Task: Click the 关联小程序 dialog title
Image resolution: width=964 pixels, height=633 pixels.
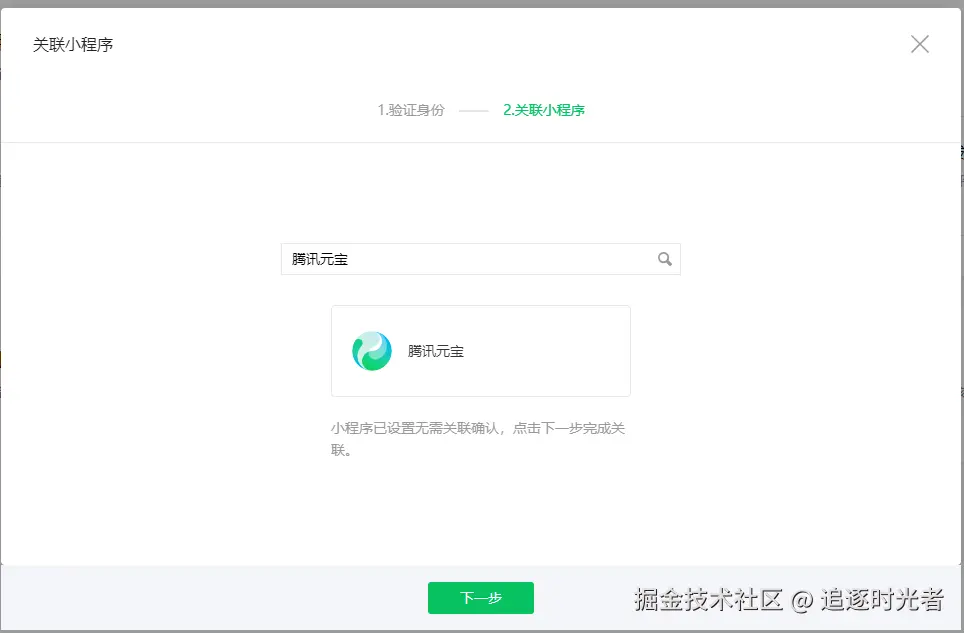Action: 73,45
